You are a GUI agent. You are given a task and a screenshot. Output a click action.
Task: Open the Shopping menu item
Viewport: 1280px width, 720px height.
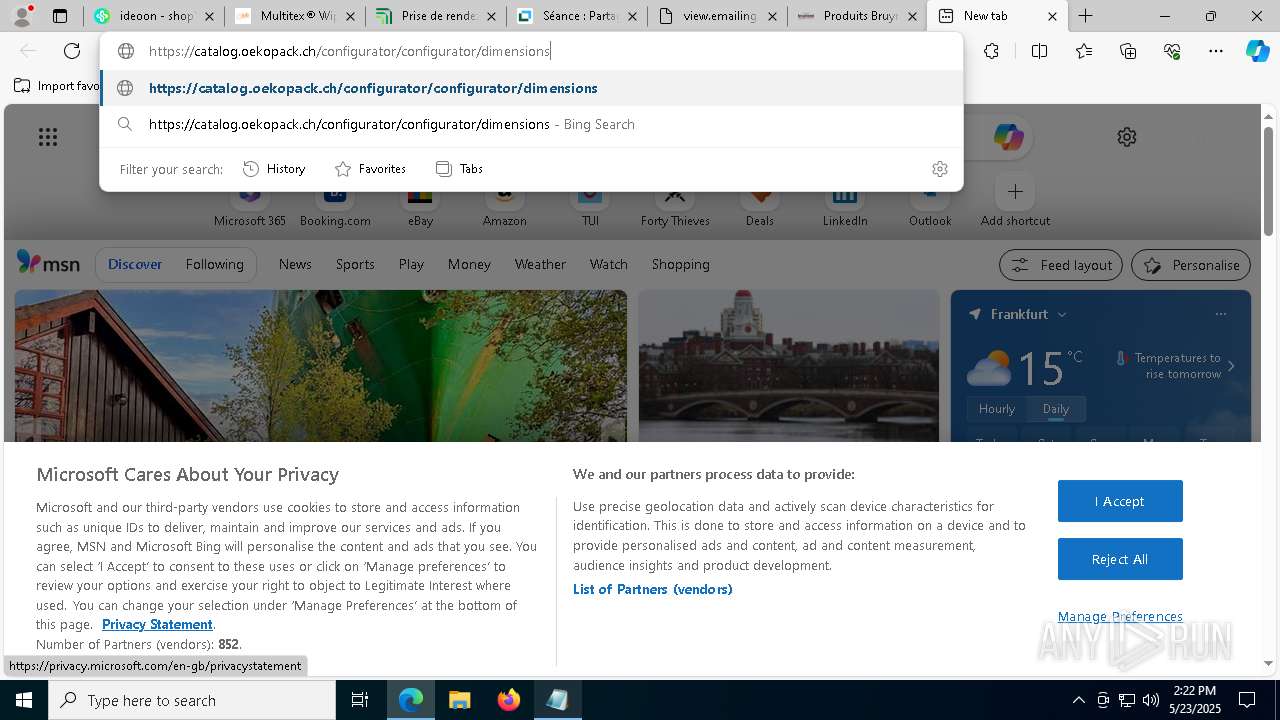coord(680,264)
